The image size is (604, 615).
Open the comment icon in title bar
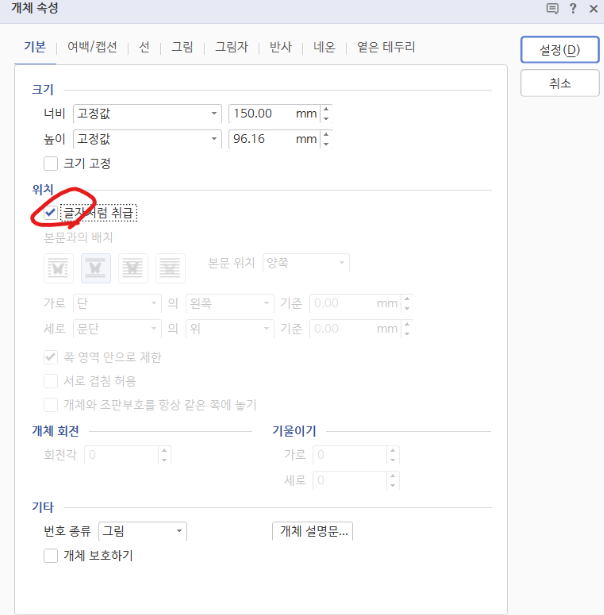552,9
